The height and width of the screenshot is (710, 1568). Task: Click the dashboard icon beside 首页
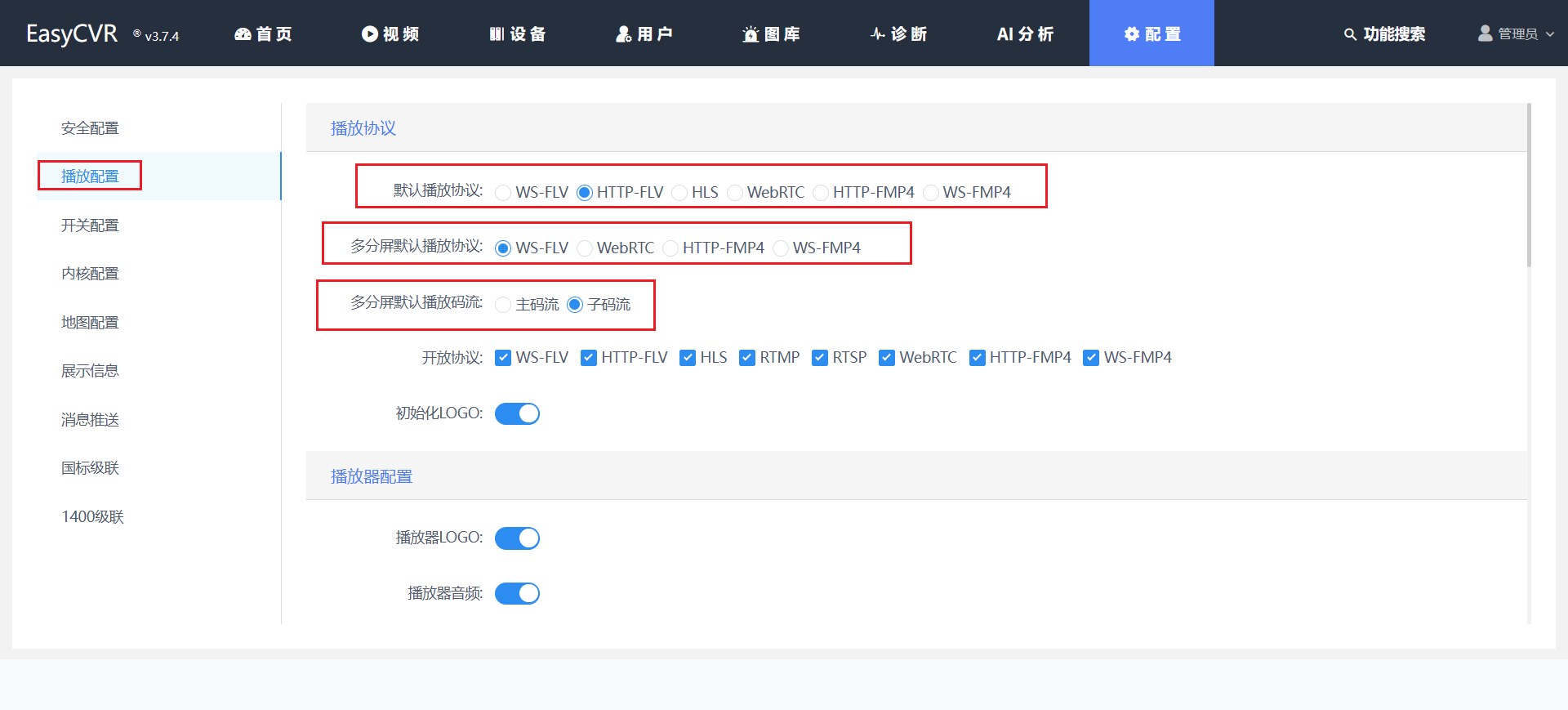(243, 34)
